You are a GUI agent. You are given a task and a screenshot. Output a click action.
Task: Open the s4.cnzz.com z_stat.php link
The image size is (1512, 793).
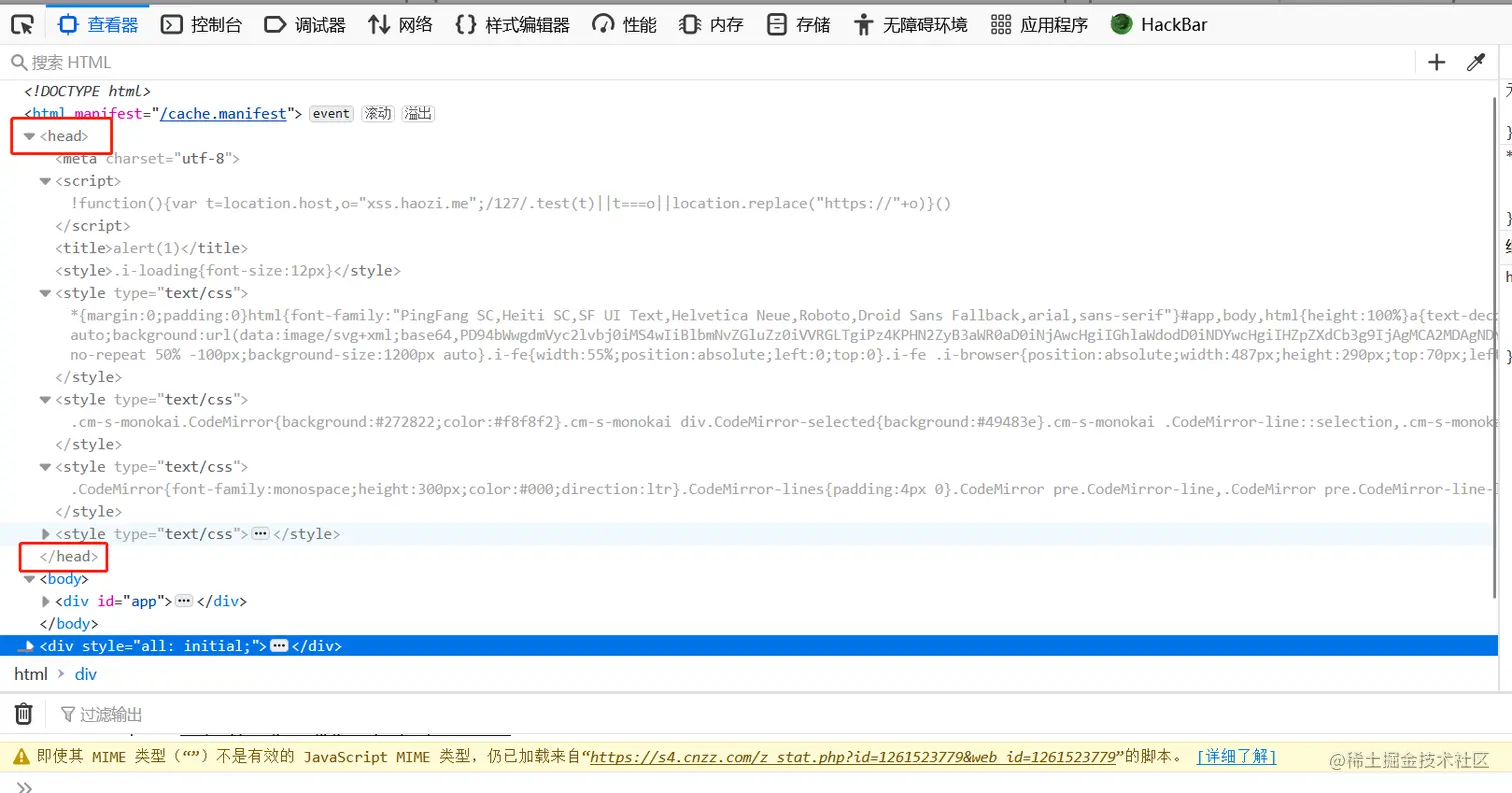click(x=853, y=757)
